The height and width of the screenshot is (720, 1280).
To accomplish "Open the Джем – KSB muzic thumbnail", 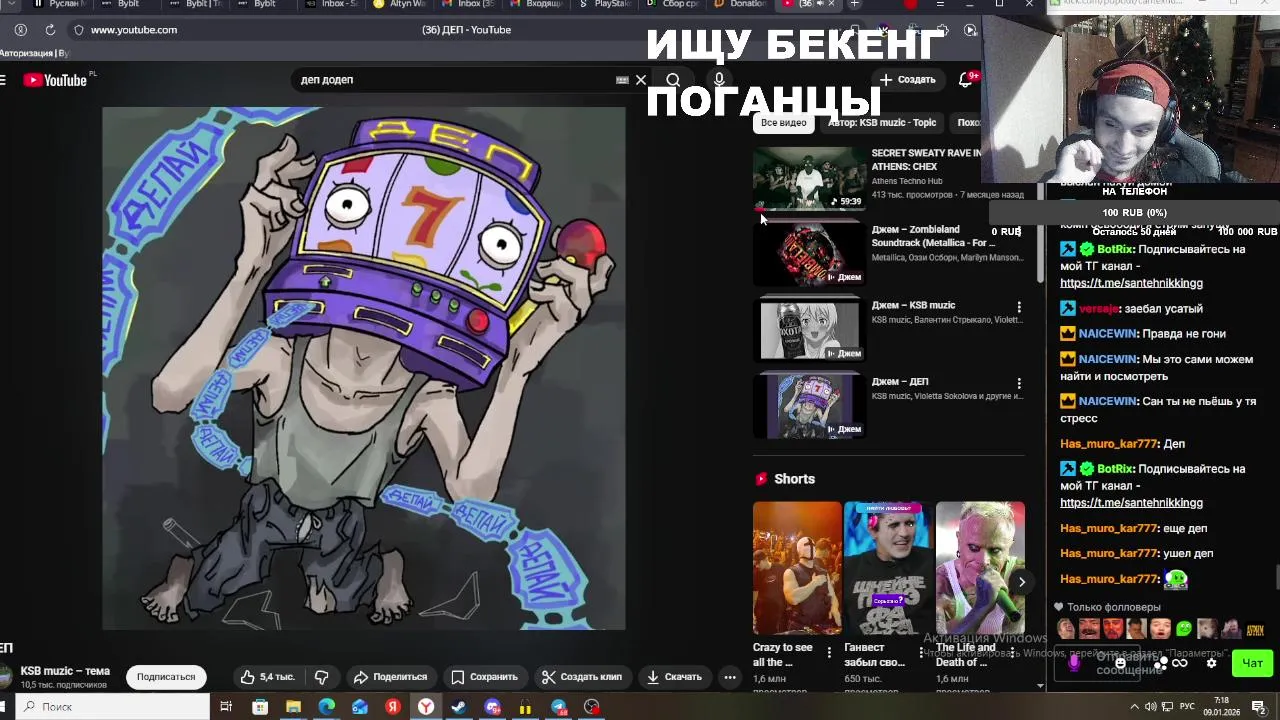I will [810, 330].
